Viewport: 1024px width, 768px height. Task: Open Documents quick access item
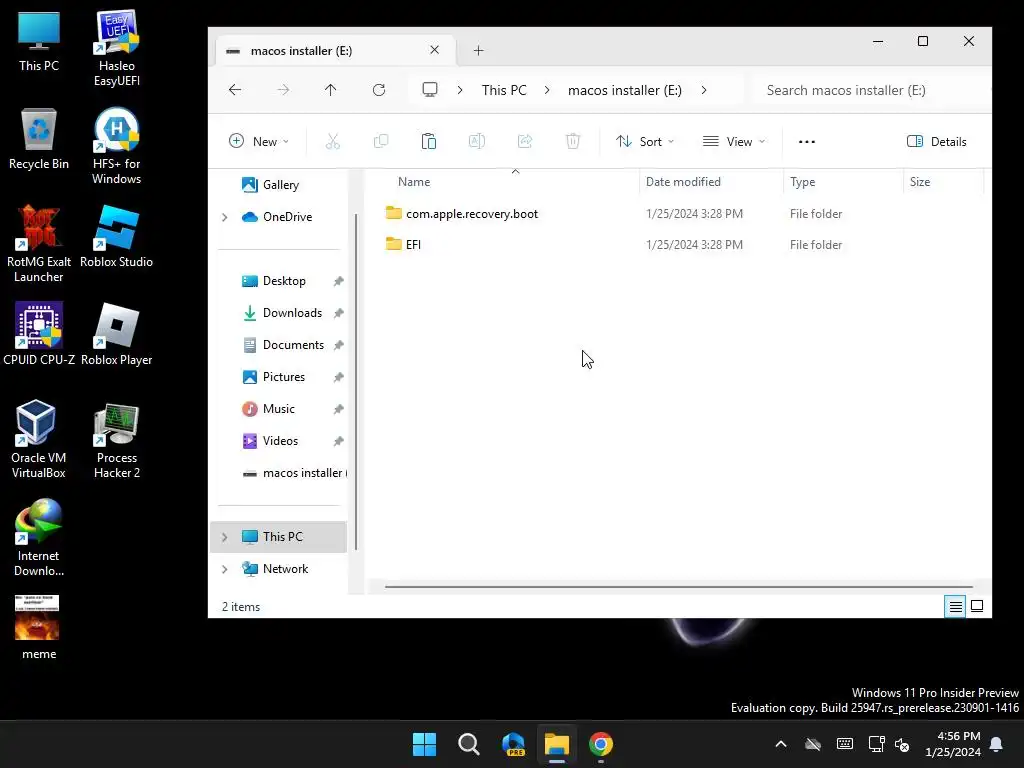click(x=293, y=345)
